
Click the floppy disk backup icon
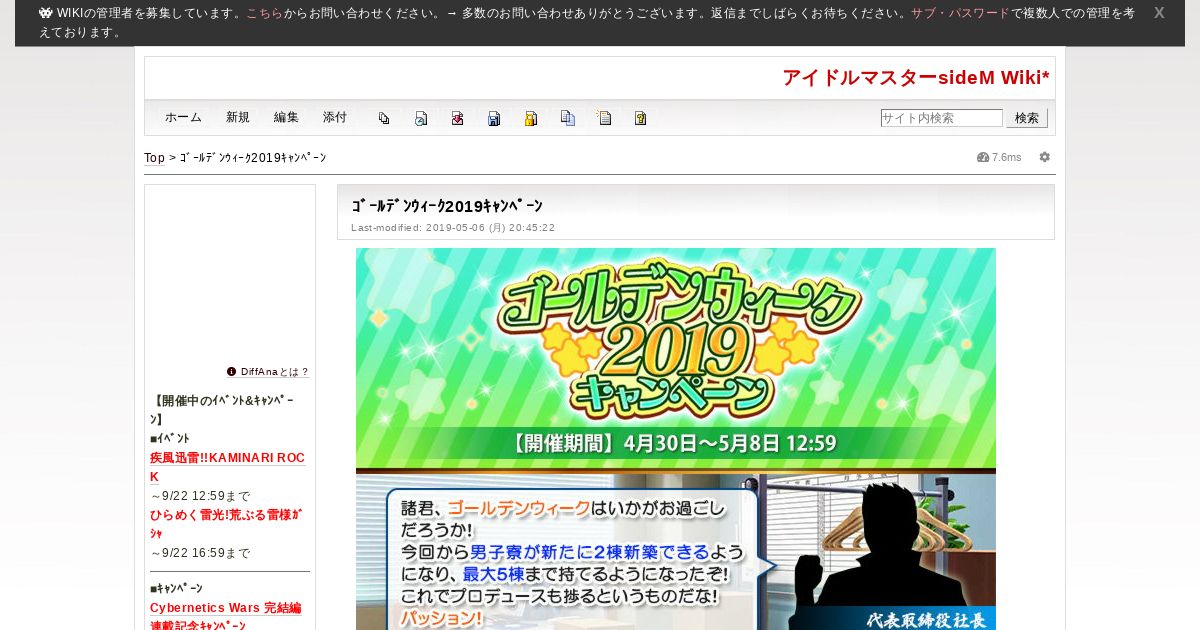(494, 118)
